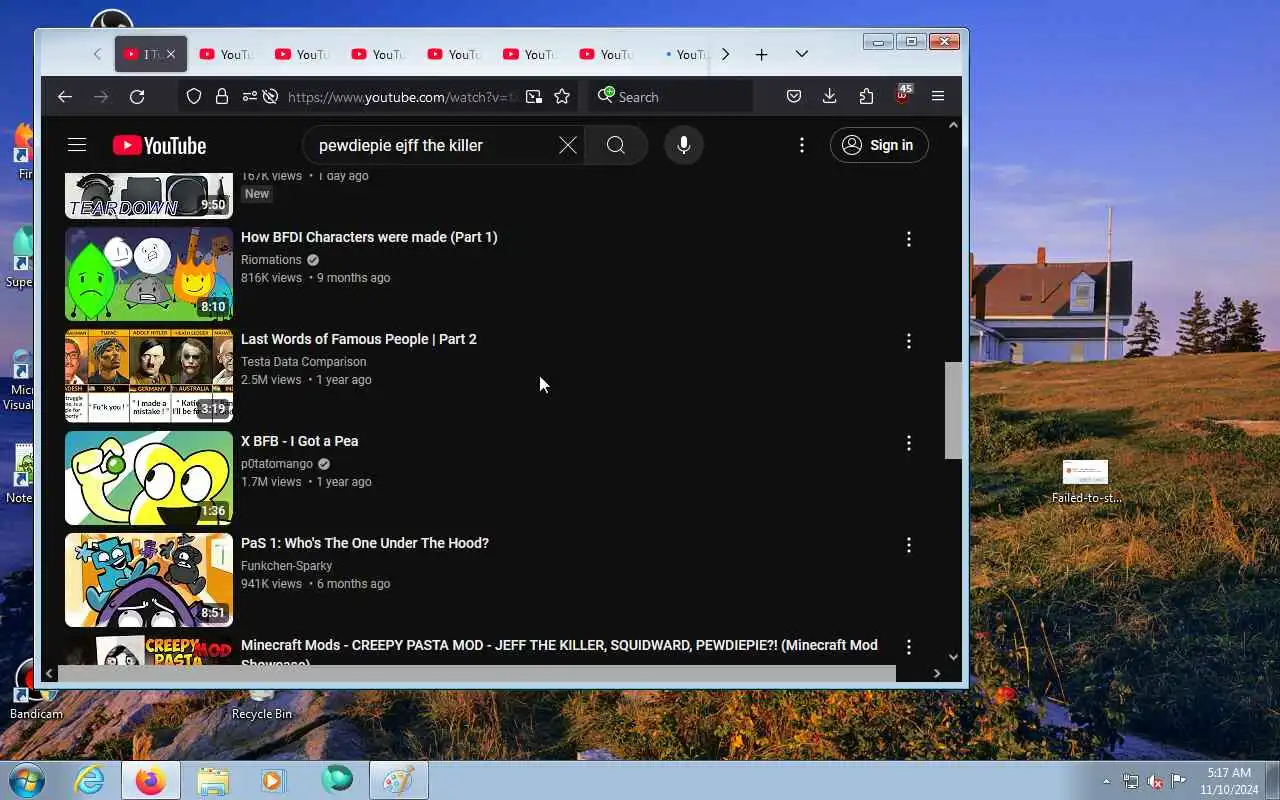Save page to Pocket

[x=793, y=96]
